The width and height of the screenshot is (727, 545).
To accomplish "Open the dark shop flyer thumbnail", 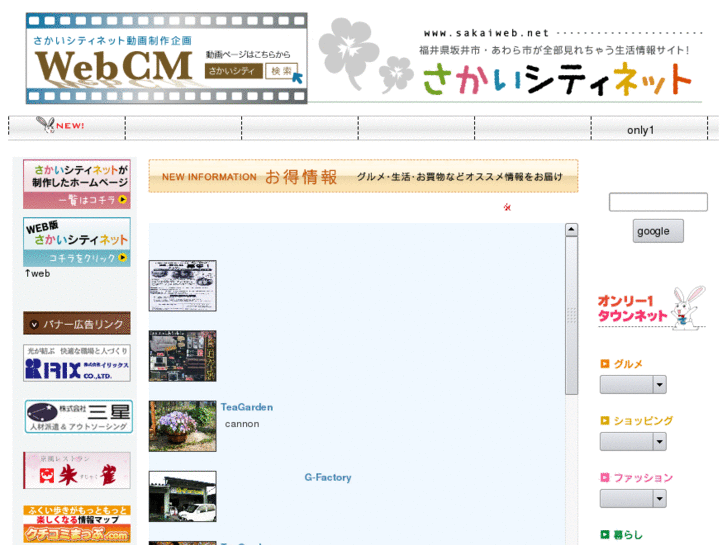I will click(183, 356).
